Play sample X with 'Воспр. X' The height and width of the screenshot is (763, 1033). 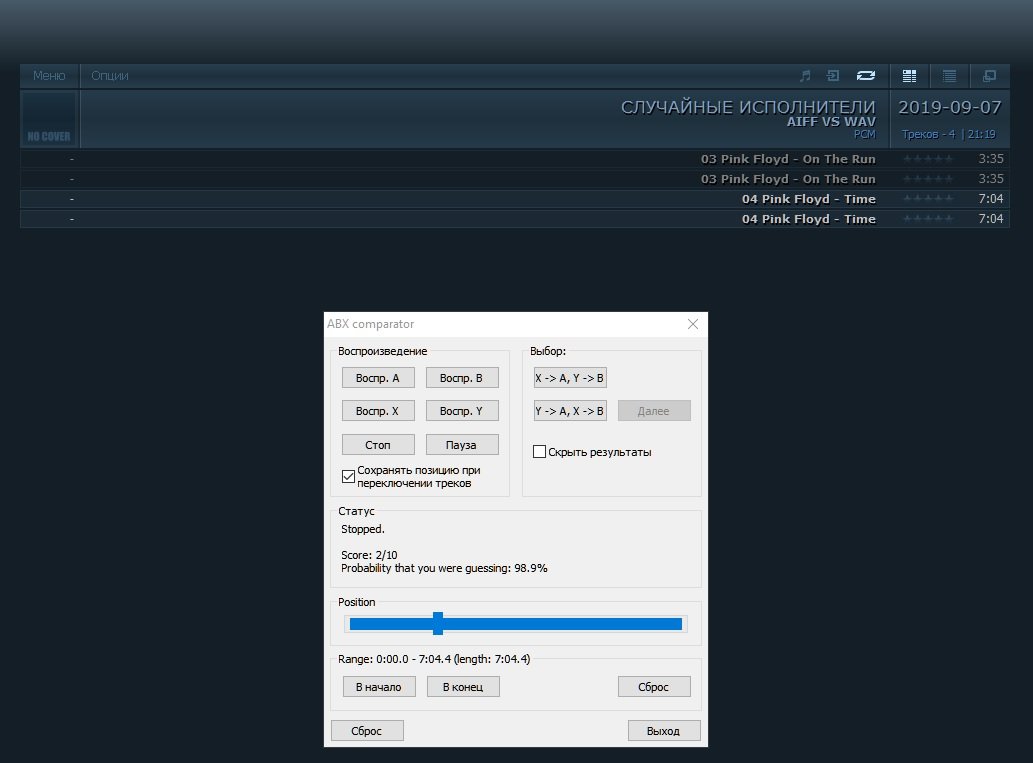coord(378,411)
